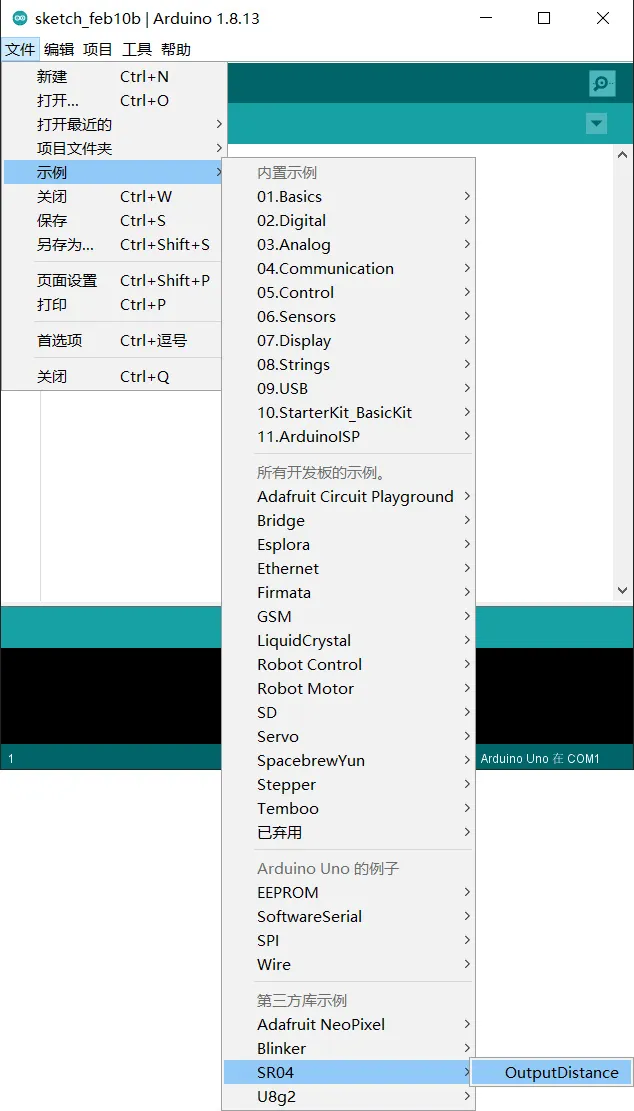Expand Blinker examples

(x=349, y=1049)
